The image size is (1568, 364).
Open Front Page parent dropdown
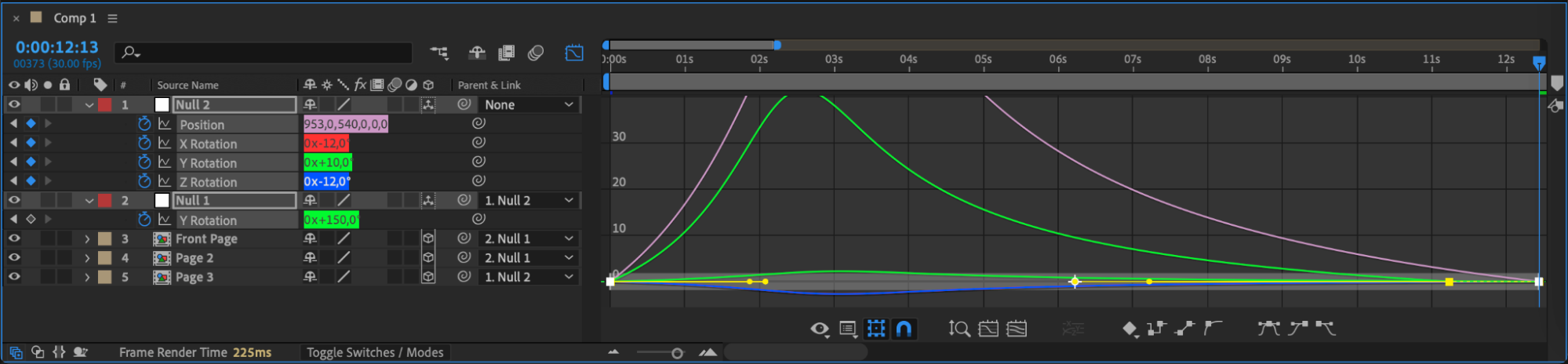tap(529, 238)
